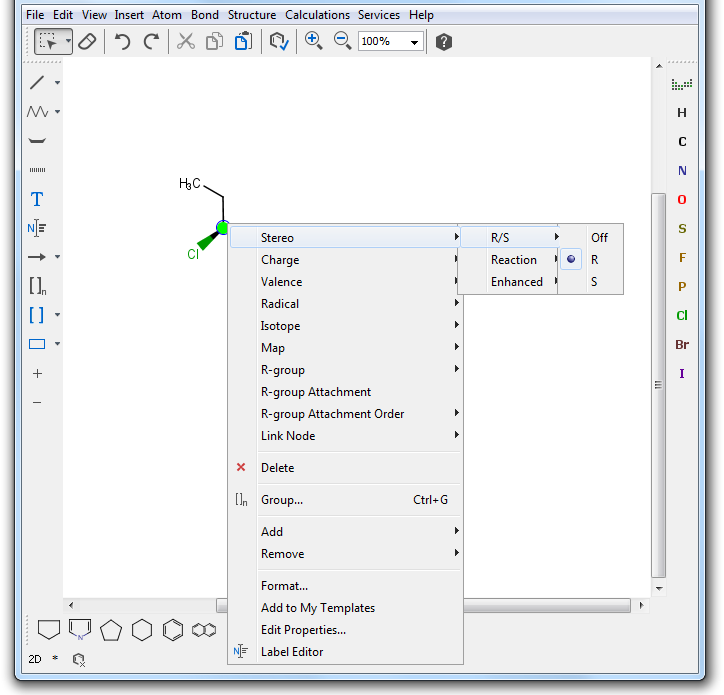This screenshot has width=724, height=695.
Task: Turn Off R/S stereo labeling
Action: [599, 238]
